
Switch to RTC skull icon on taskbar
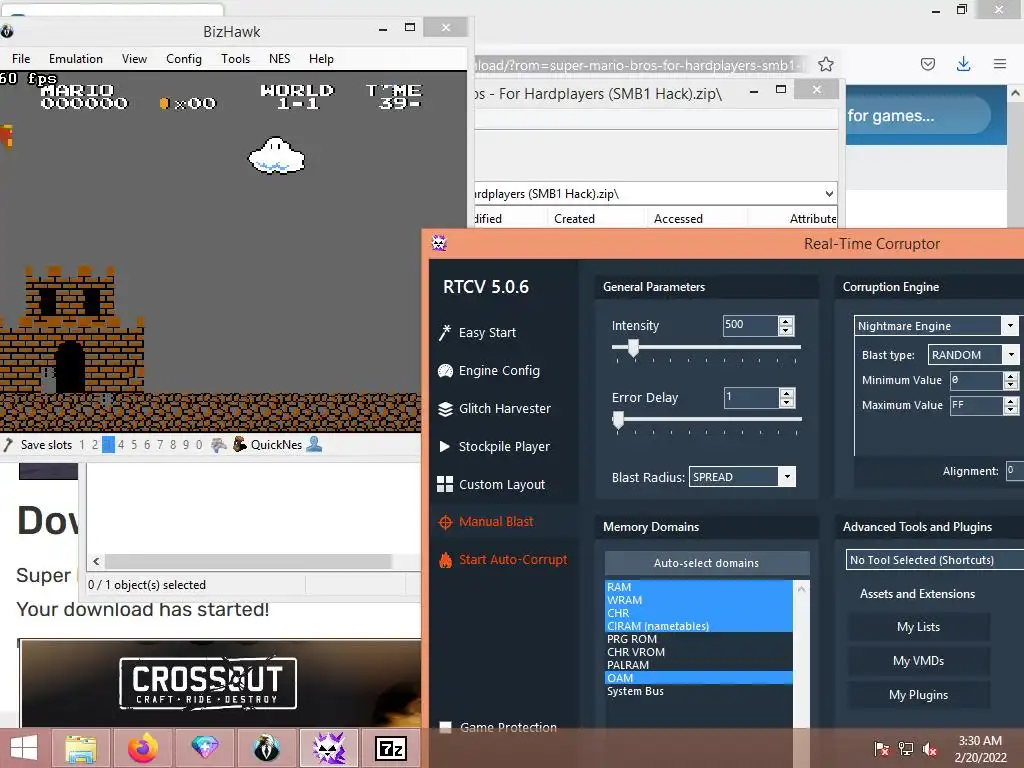click(328, 748)
